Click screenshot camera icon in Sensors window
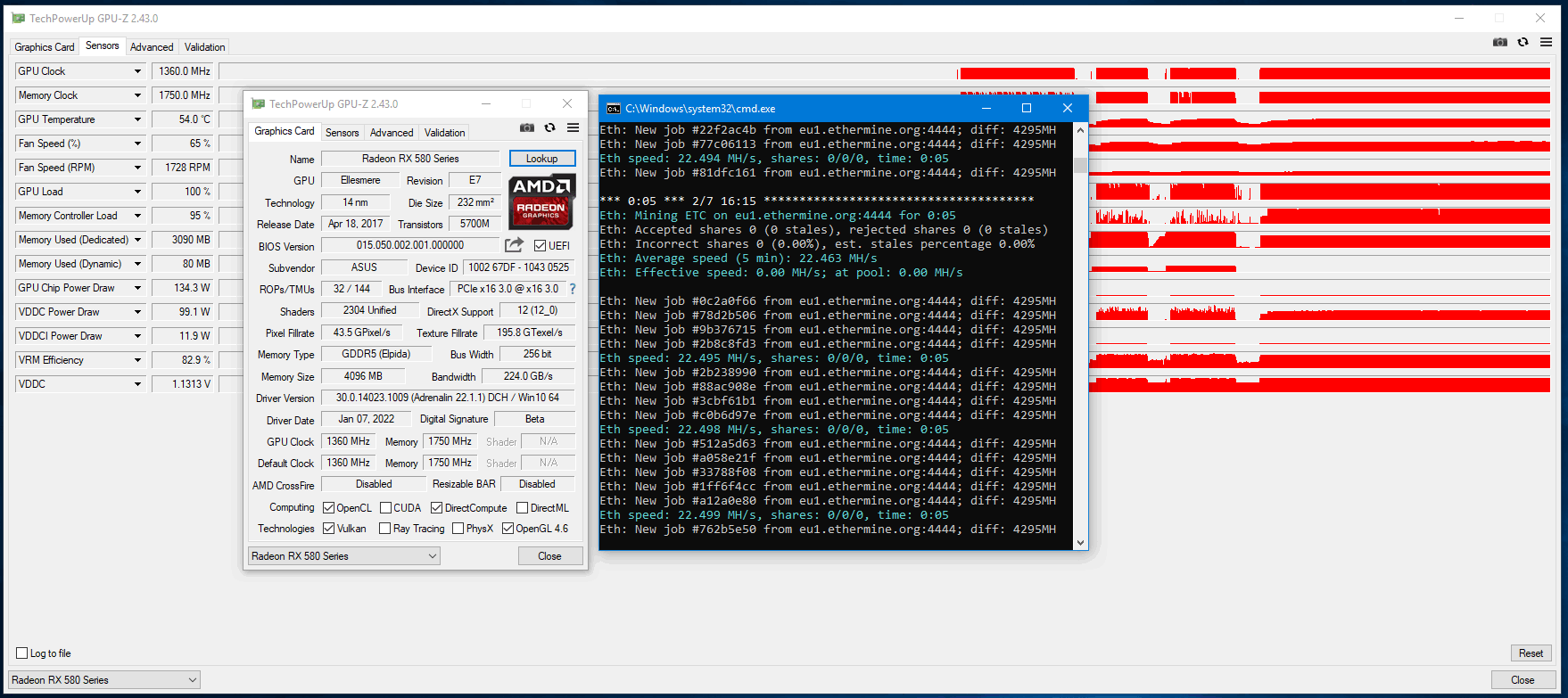Viewport: 1568px width, 698px height. tap(1500, 42)
